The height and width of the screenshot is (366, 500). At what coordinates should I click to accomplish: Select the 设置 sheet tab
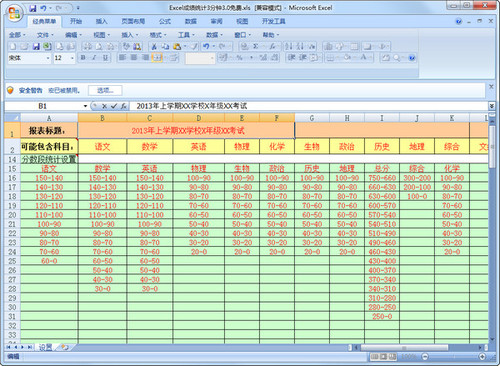pos(45,347)
